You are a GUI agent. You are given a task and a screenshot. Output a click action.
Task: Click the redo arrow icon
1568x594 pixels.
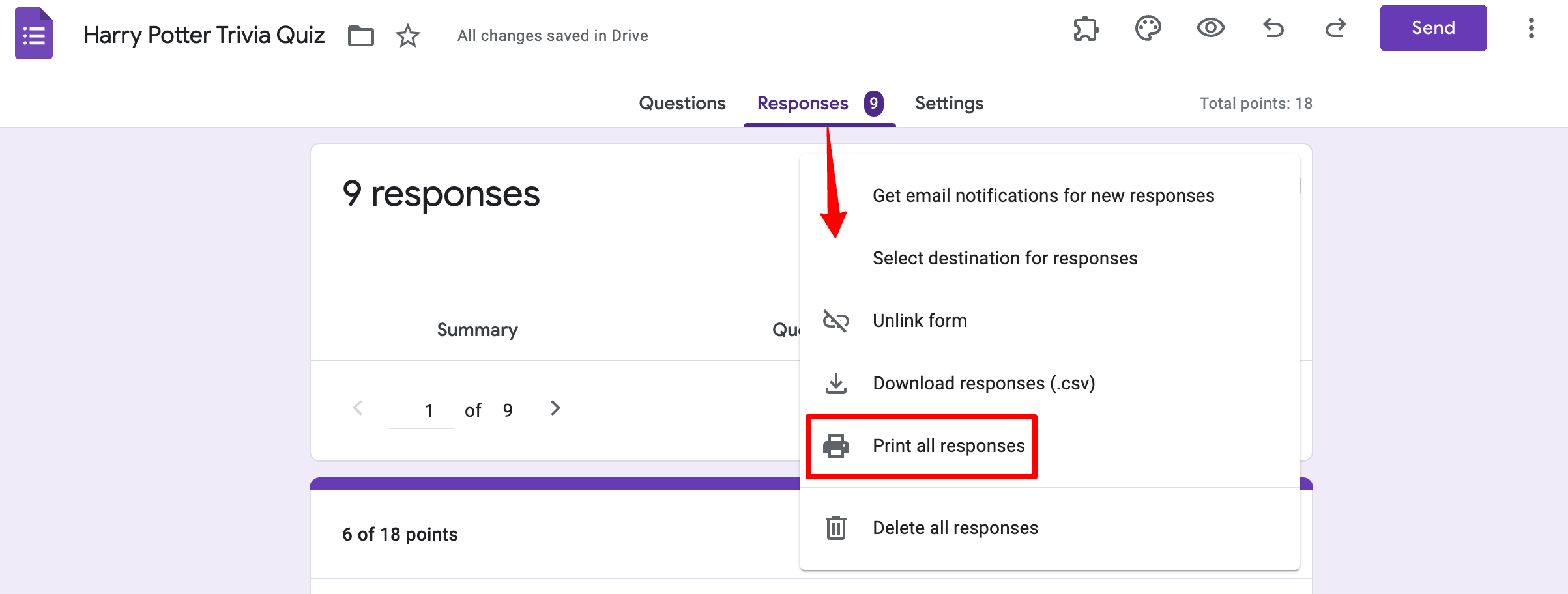pyautogui.click(x=1335, y=28)
